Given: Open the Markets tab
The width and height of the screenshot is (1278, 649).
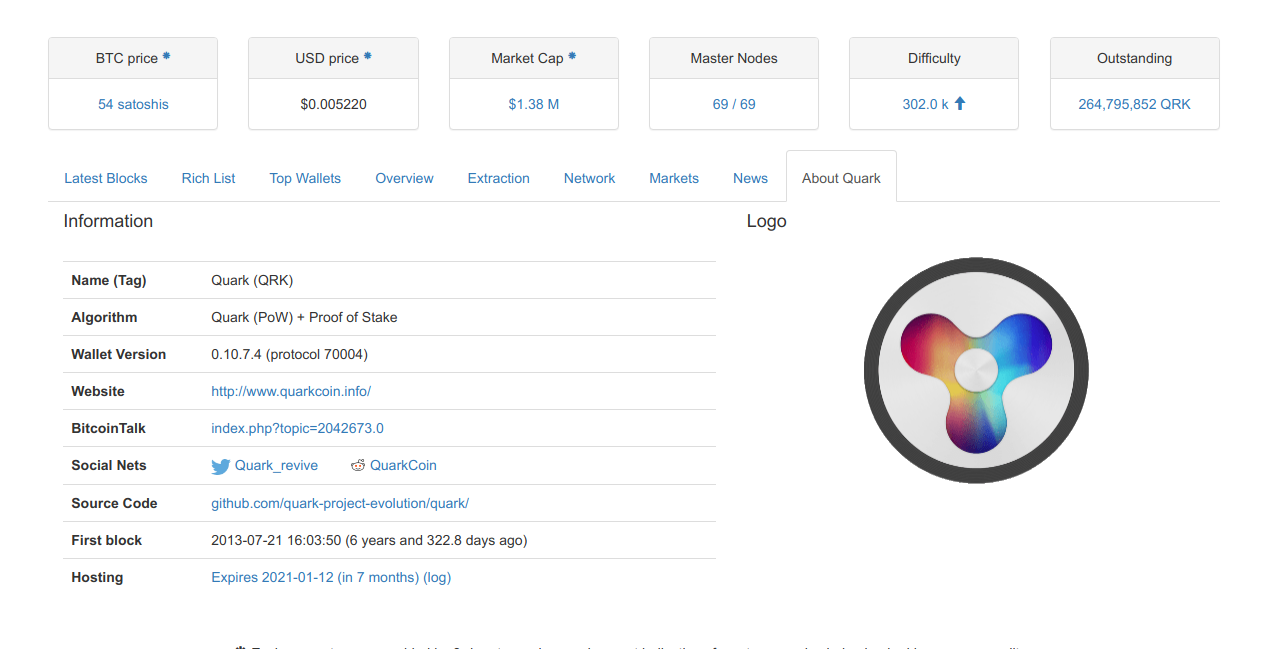Looking at the screenshot, I should (x=673, y=178).
